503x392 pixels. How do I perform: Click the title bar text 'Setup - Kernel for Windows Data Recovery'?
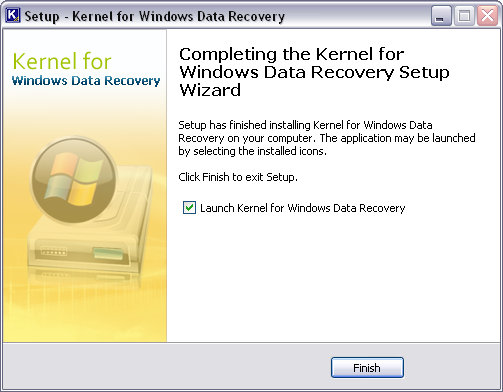point(155,16)
